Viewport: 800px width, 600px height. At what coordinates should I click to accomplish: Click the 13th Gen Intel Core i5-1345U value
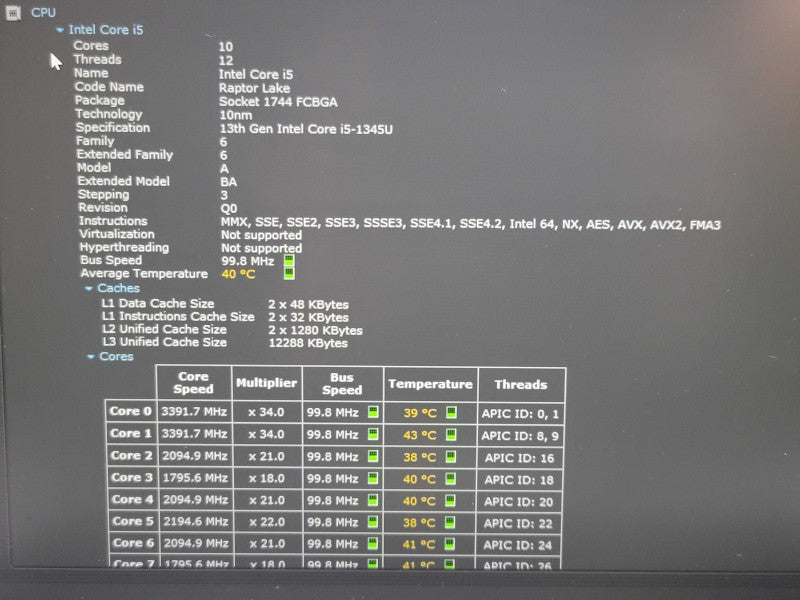306,129
